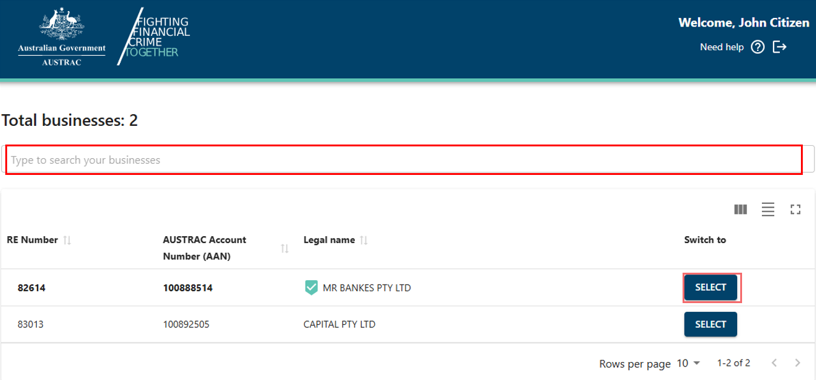Click the Switch to column header
The image size is (816, 380).
tap(705, 240)
